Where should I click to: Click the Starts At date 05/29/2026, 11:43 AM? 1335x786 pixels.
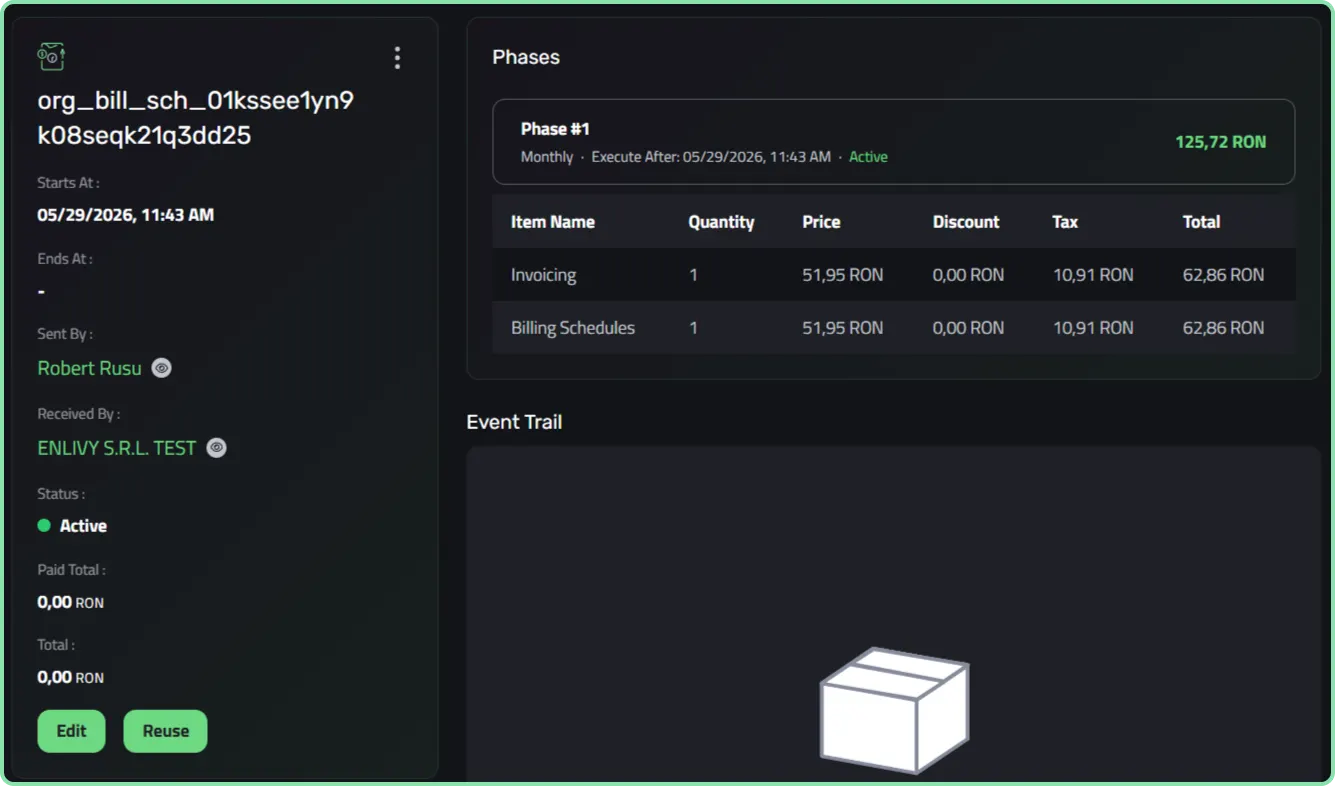click(125, 215)
